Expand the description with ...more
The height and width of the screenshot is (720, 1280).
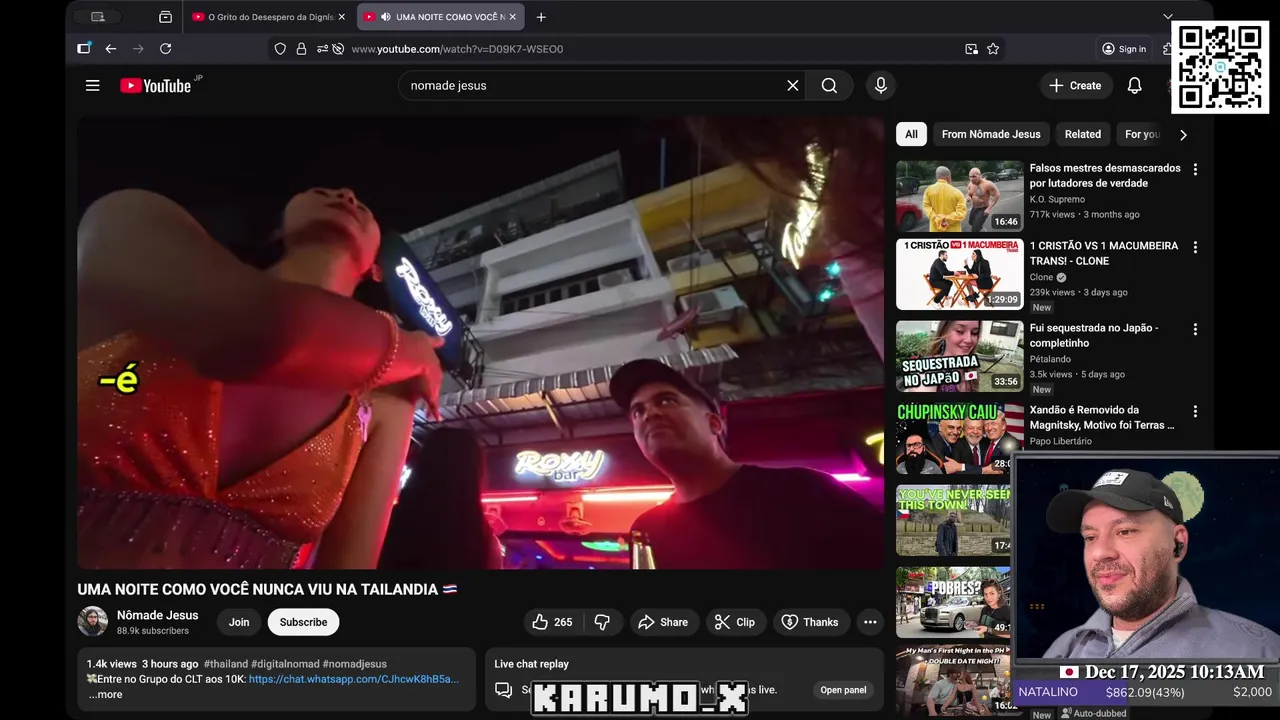pos(105,694)
